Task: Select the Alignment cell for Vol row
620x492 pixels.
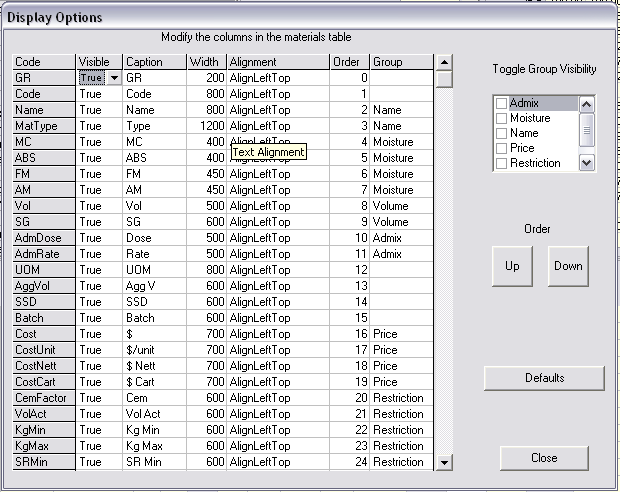Action: [278, 206]
